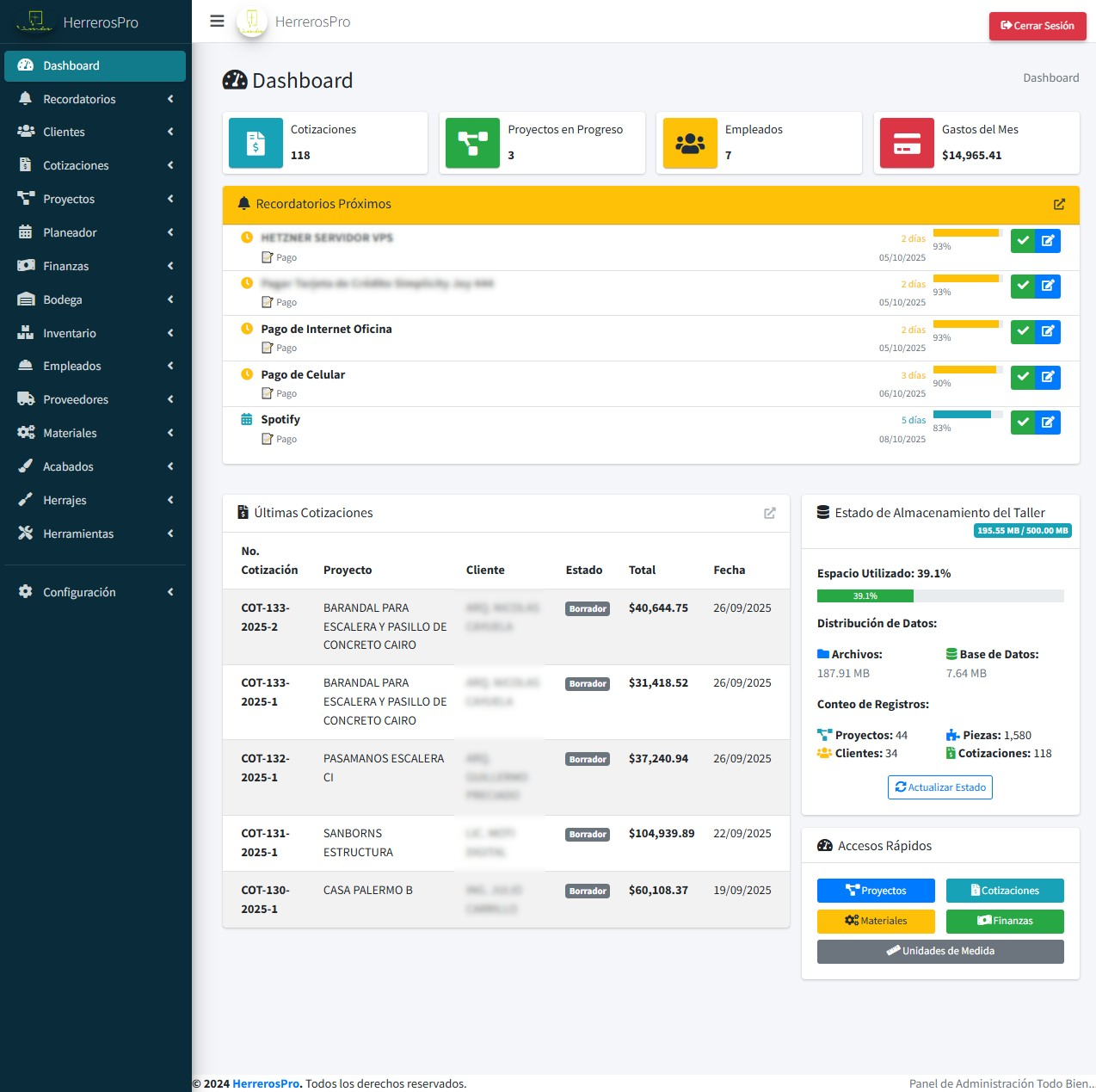Select the Proyectos en Progreso flowchart icon

[471, 142]
